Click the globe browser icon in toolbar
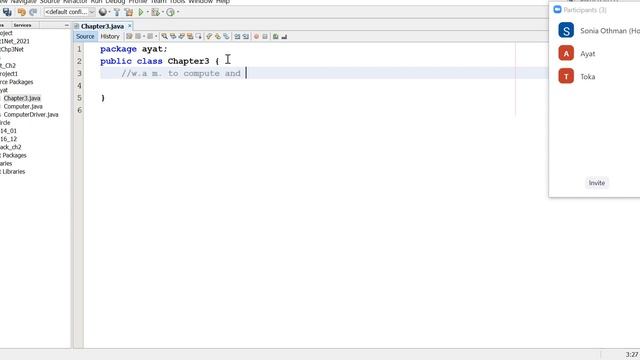This screenshot has width=640, height=360. 102,12
